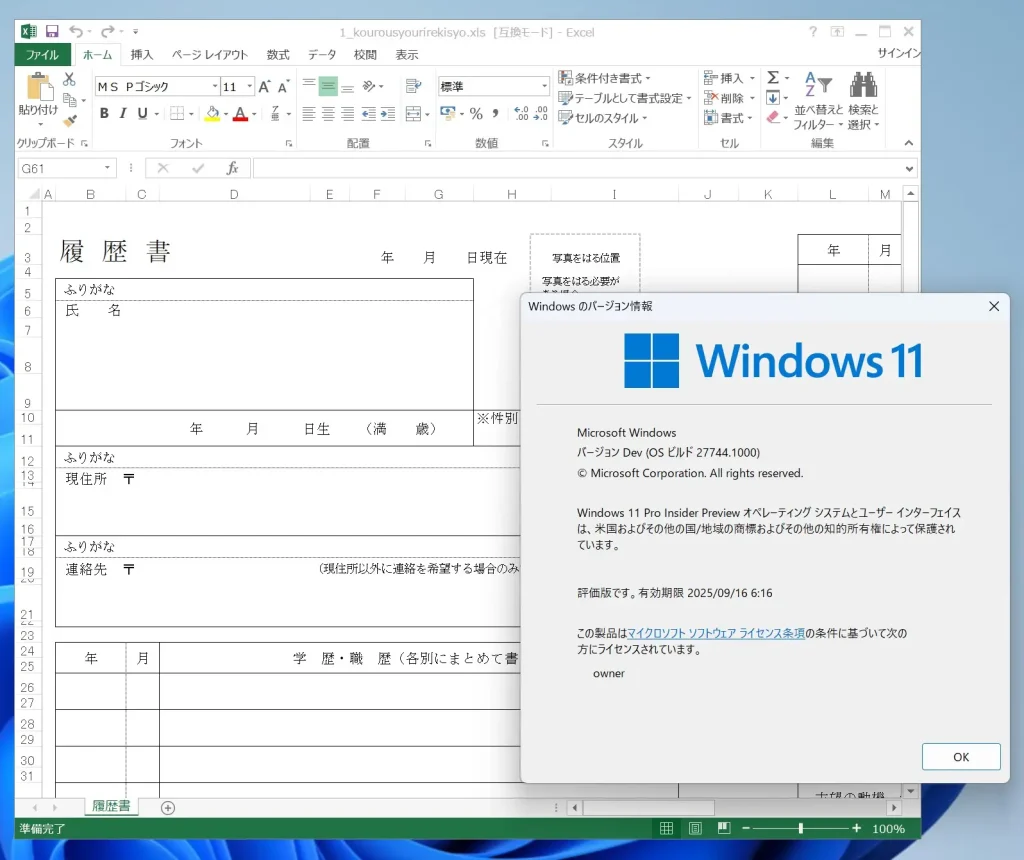Click the Paste (貼り付け) clipboard icon
The width and height of the screenshot is (1024, 860).
click(39, 87)
